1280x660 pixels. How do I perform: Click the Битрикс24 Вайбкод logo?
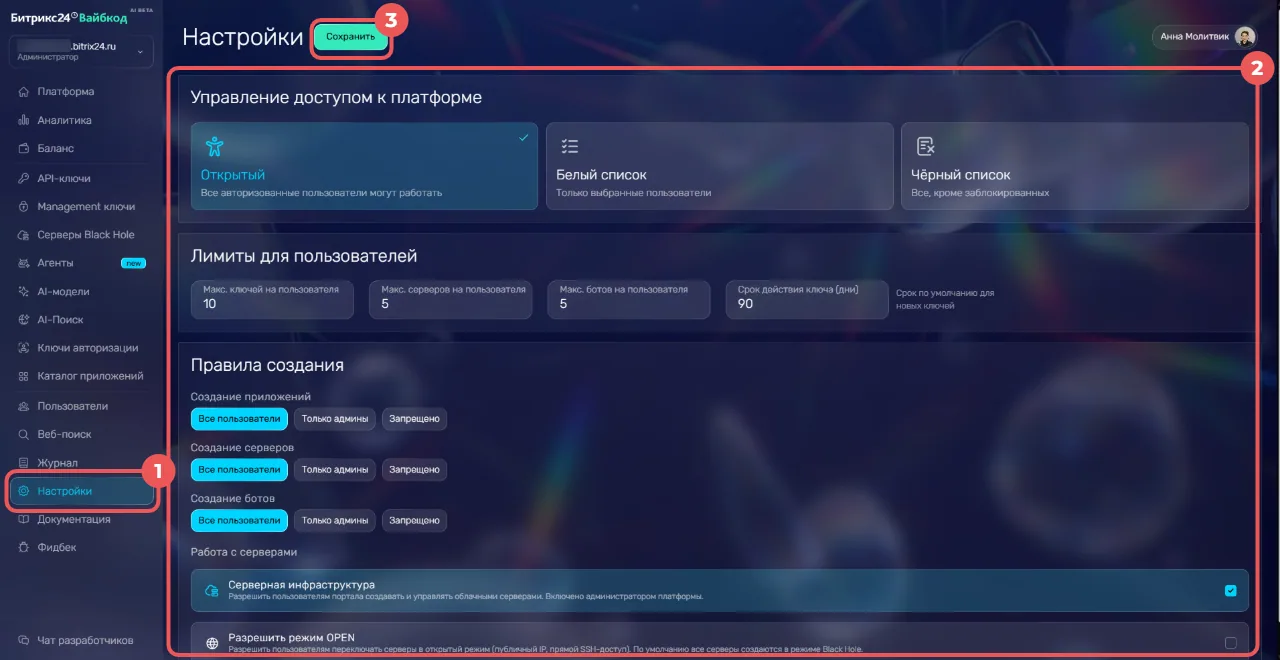70,18
